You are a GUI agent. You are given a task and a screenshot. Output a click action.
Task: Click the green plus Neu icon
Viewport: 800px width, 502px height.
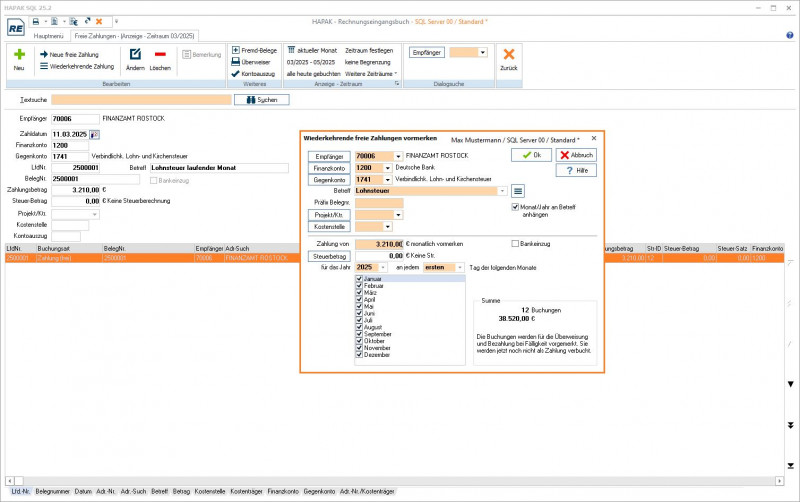pyautogui.click(x=18, y=55)
